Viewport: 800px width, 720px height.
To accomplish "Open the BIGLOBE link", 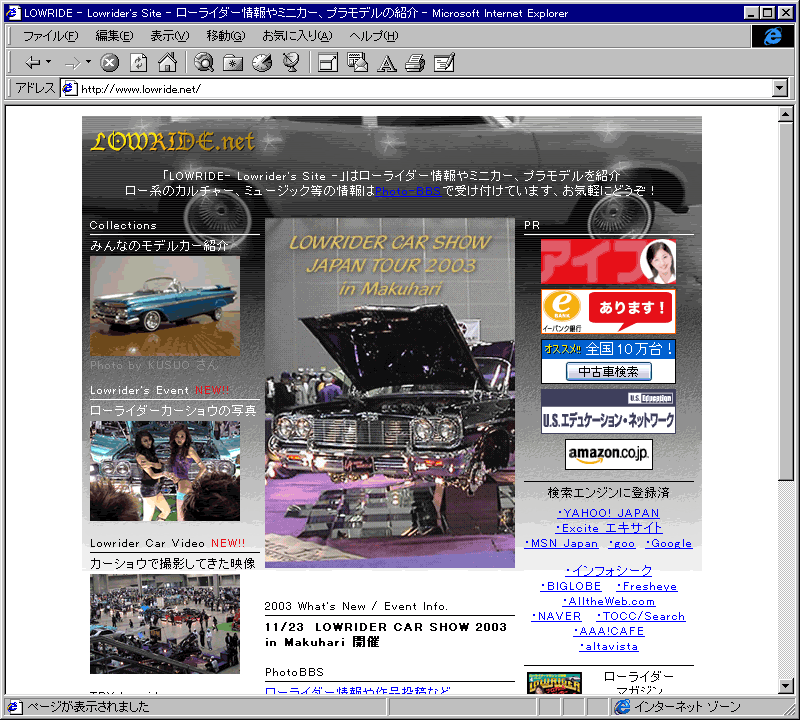I will click(x=571, y=586).
